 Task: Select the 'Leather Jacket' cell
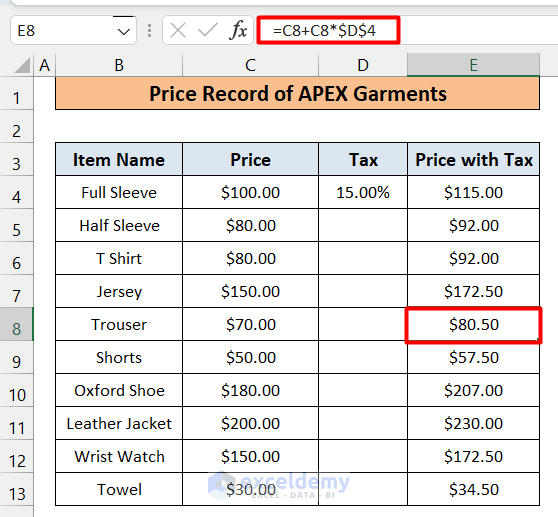coord(119,423)
